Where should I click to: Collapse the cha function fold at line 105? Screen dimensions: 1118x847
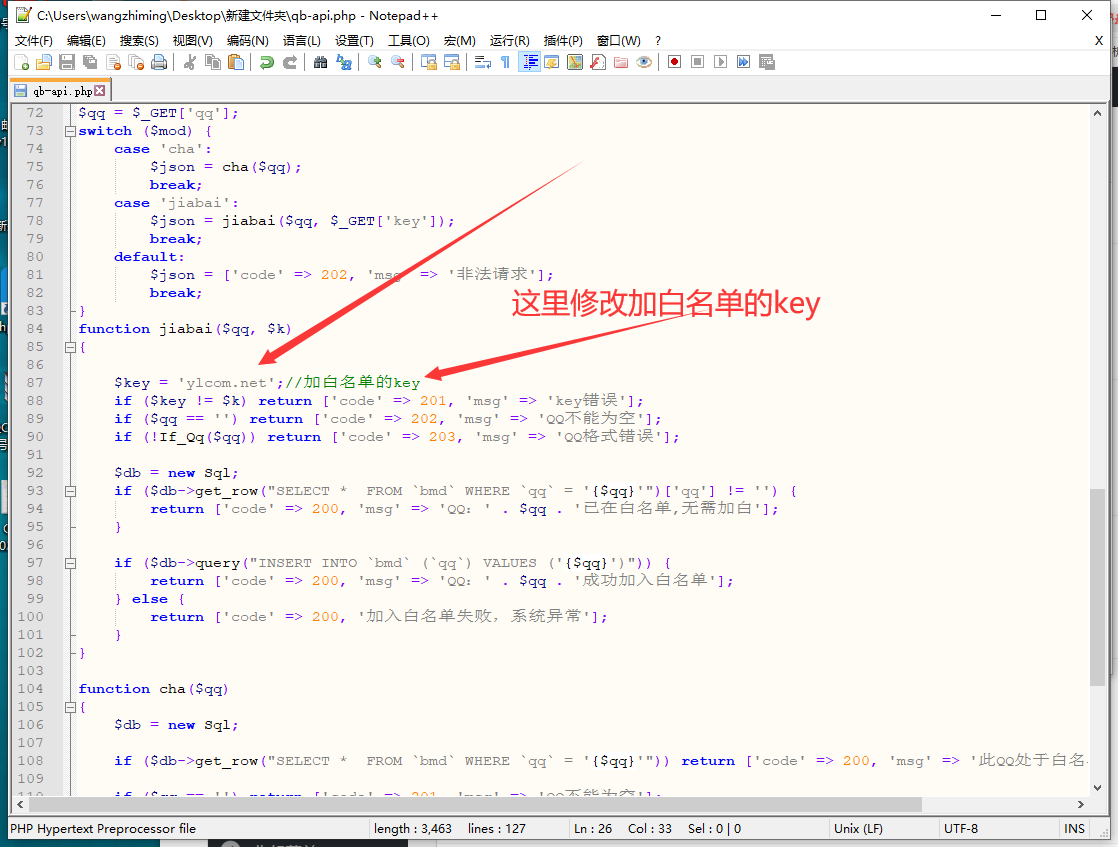(70, 707)
